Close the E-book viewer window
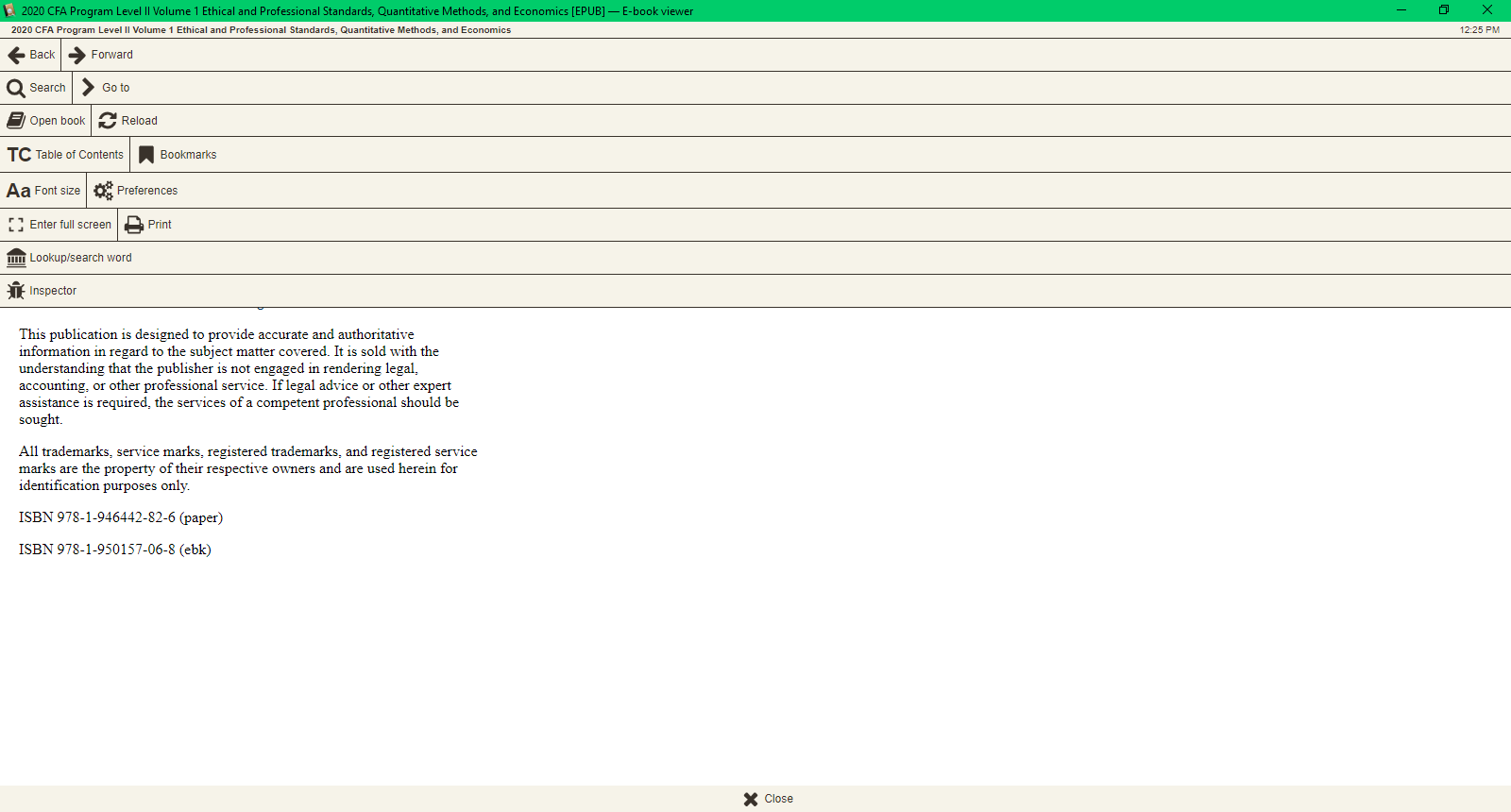The image size is (1511, 812). [1487, 10]
